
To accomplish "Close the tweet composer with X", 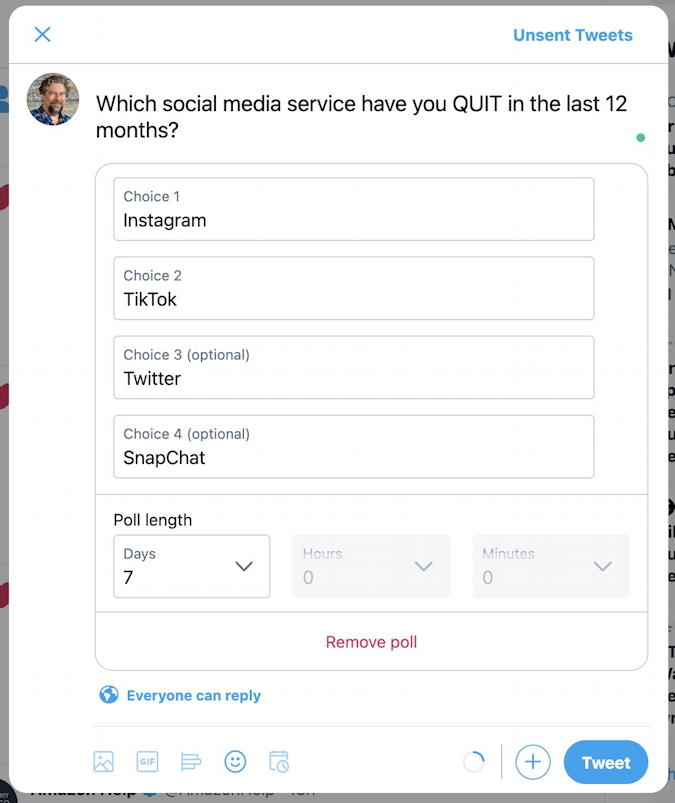I will pos(42,35).
